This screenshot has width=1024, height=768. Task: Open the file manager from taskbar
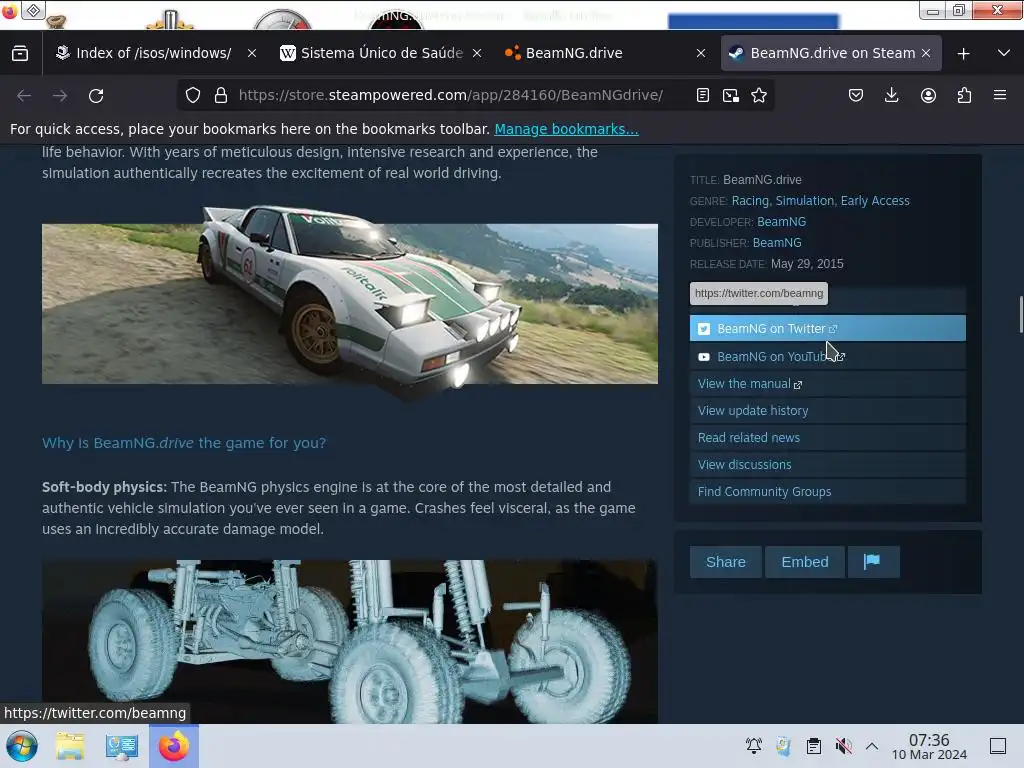point(70,746)
